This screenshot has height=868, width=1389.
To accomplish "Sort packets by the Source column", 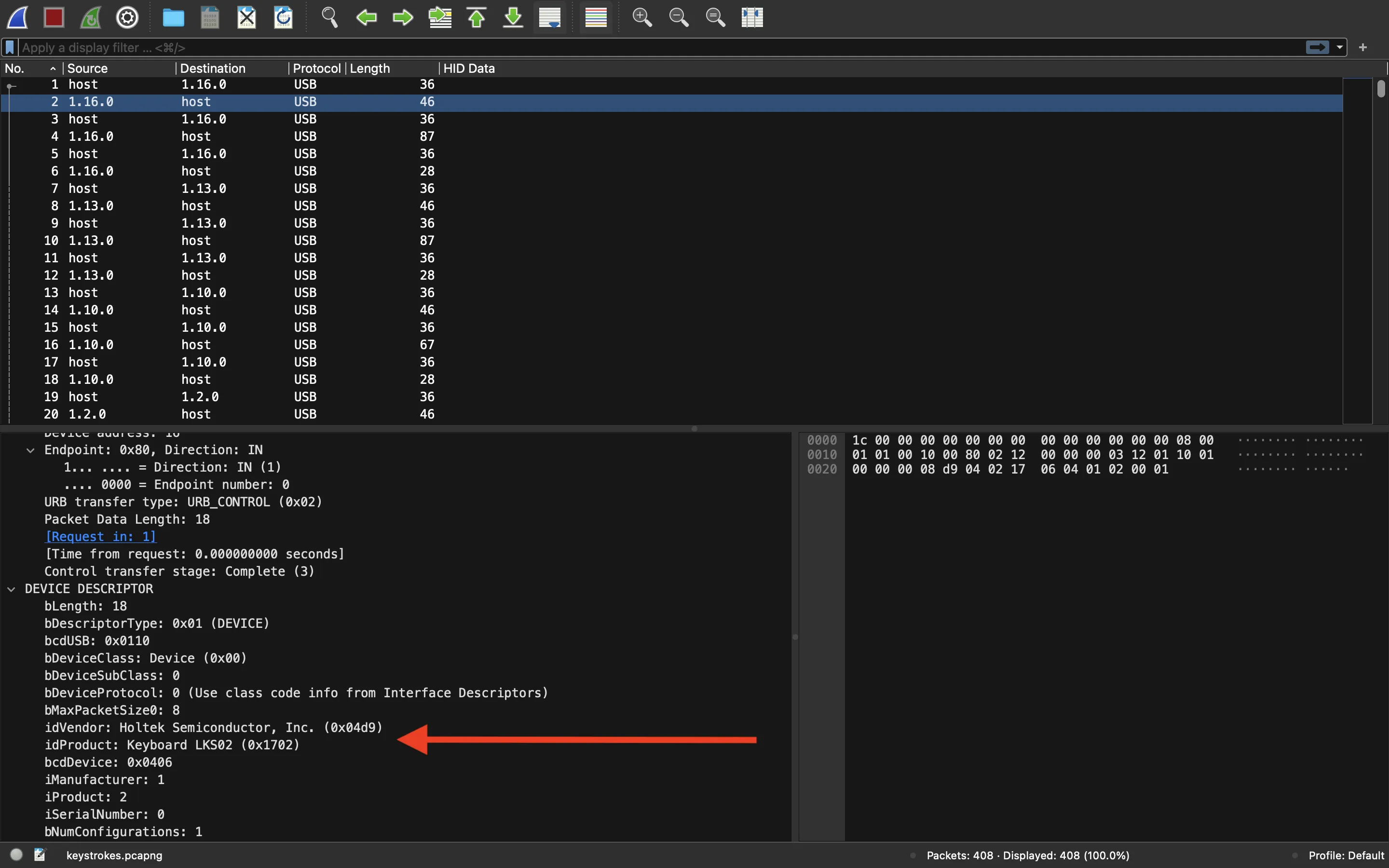I will point(119,68).
